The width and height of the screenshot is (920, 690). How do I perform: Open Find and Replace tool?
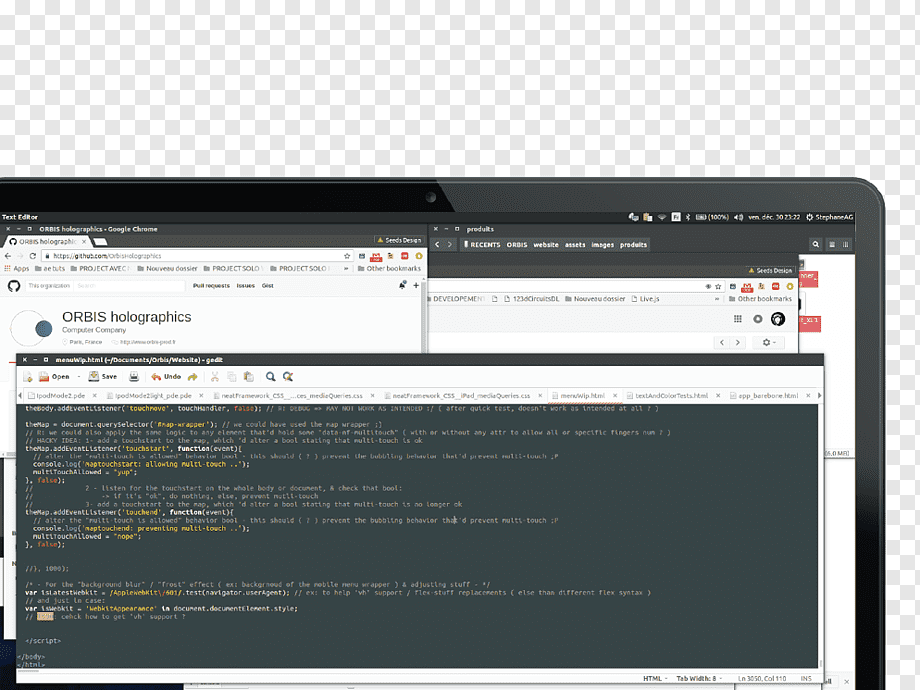pyautogui.click(x=288, y=377)
